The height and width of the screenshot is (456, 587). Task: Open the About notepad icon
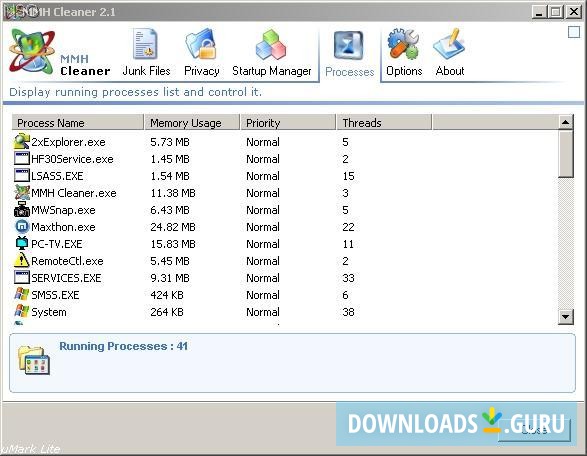449,44
